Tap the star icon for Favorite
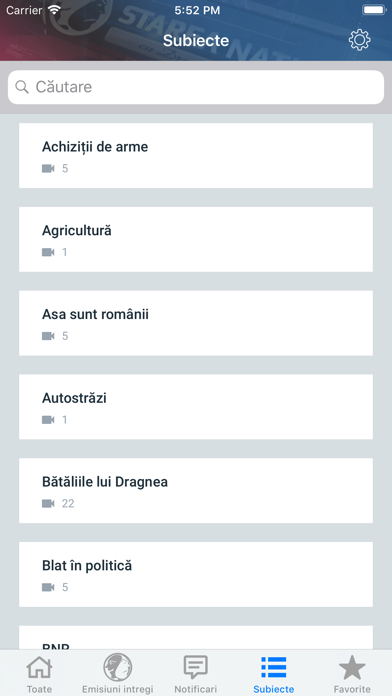 (352, 668)
